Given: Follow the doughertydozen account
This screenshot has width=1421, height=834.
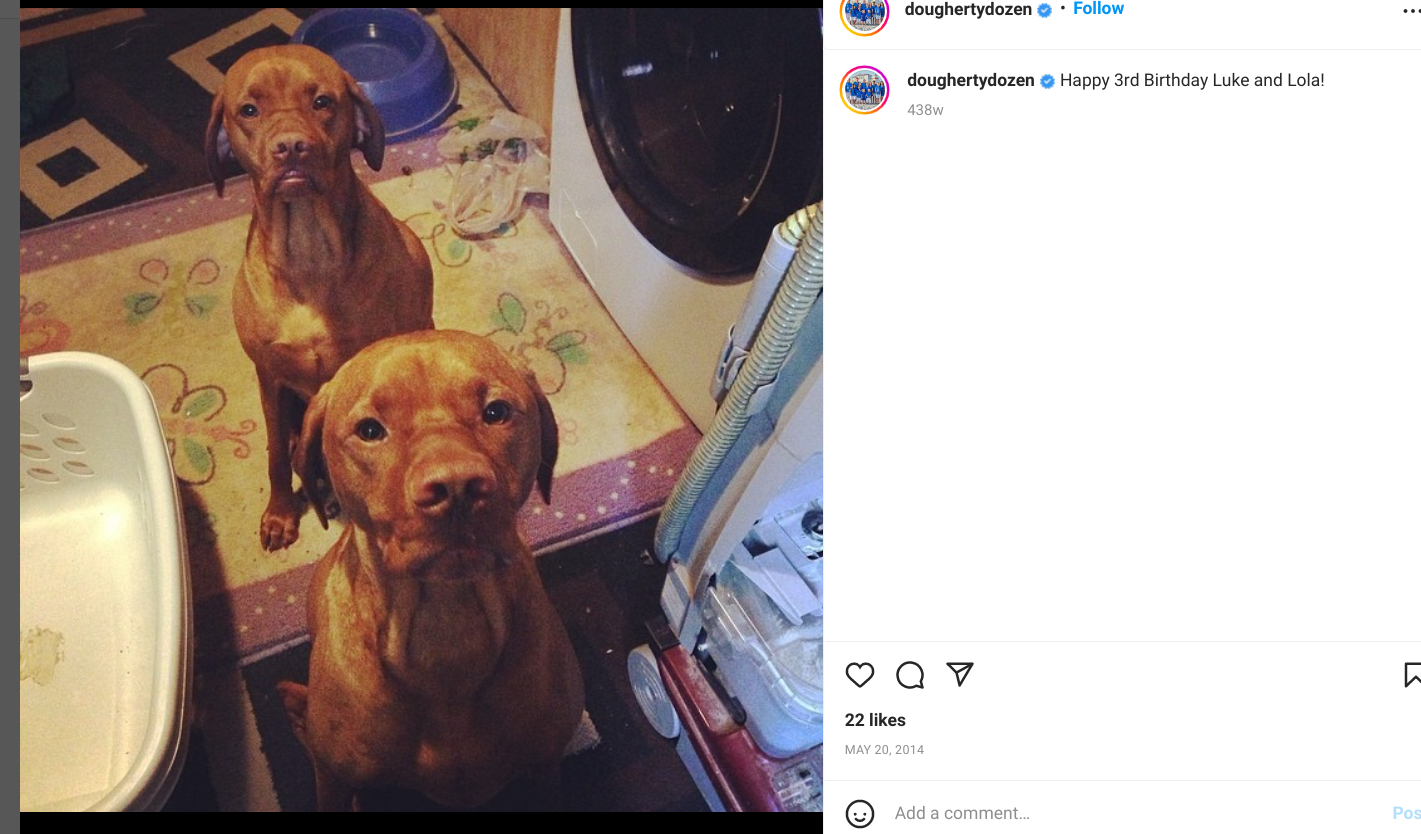Looking at the screenshot, I should 1098,9.
